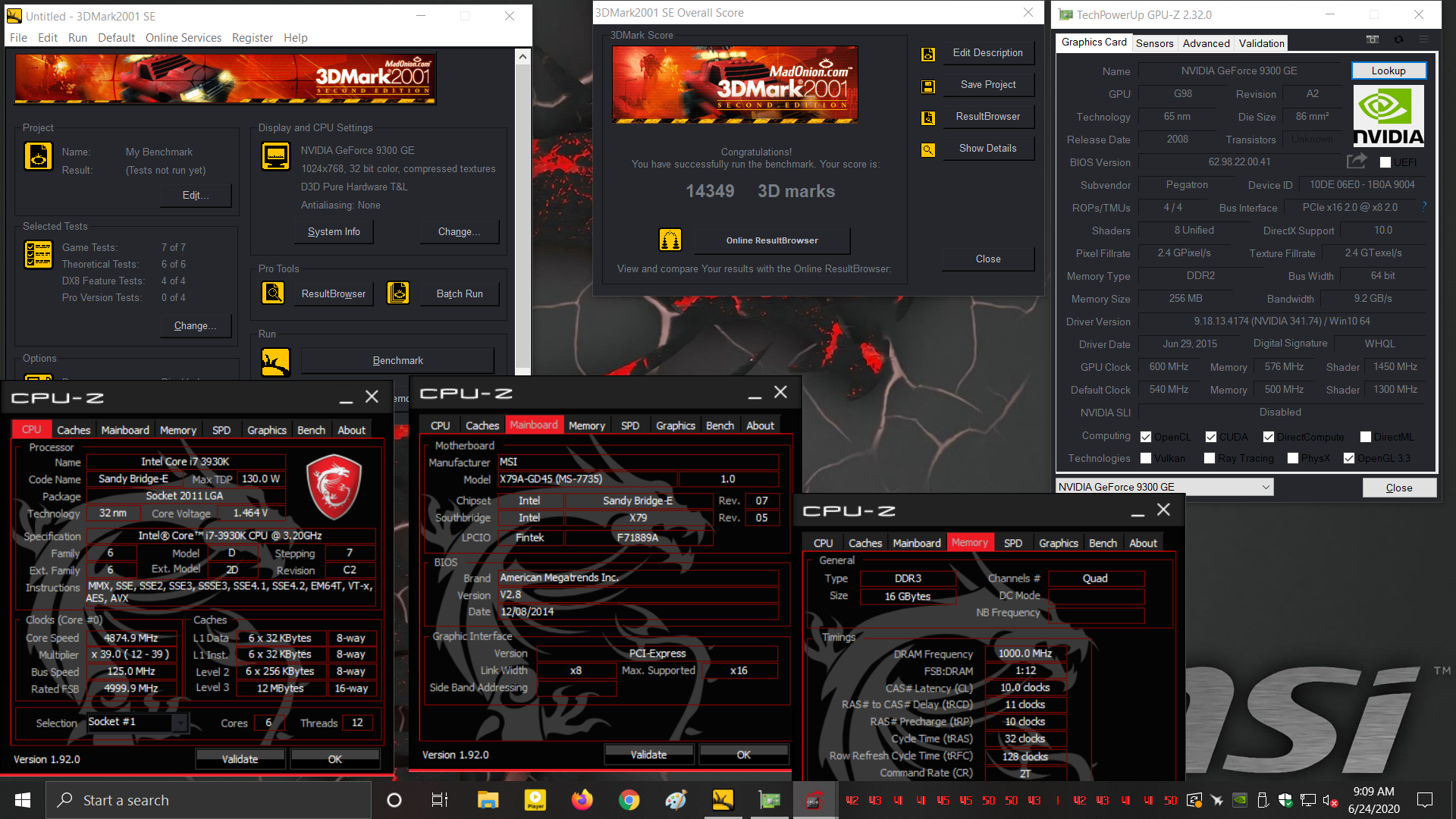Switch to the Validation tab in GPU-Z
Viewport: 1456px width, 819px height.
pos(1262,43)
